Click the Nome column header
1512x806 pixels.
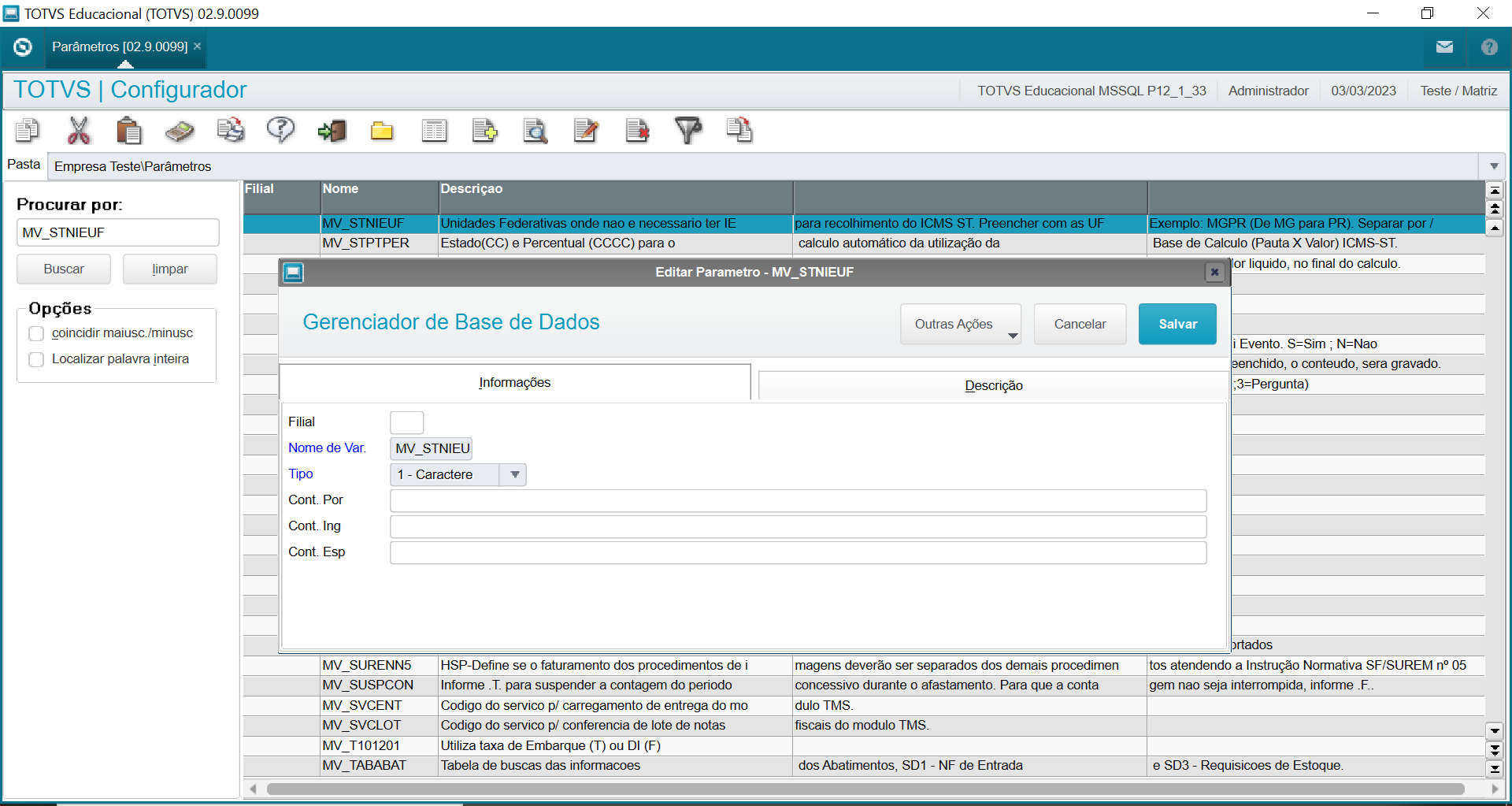[380, 197]
